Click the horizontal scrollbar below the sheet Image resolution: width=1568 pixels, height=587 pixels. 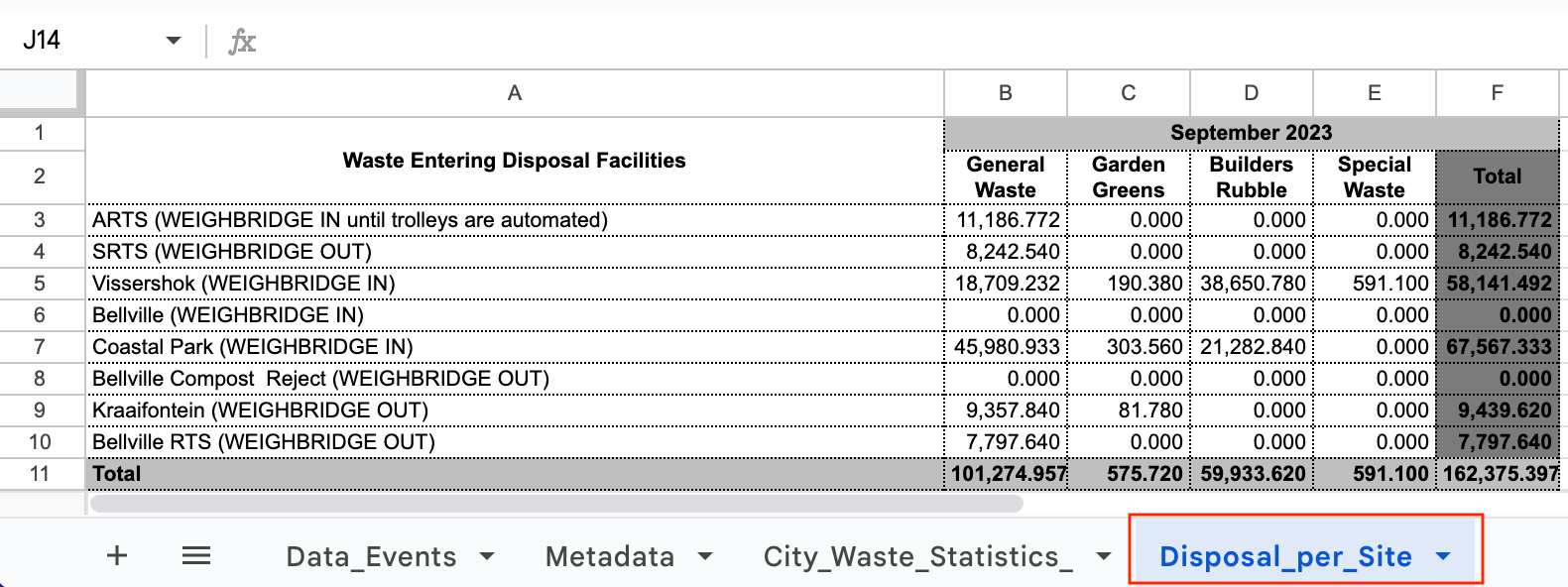coord(555,504)
